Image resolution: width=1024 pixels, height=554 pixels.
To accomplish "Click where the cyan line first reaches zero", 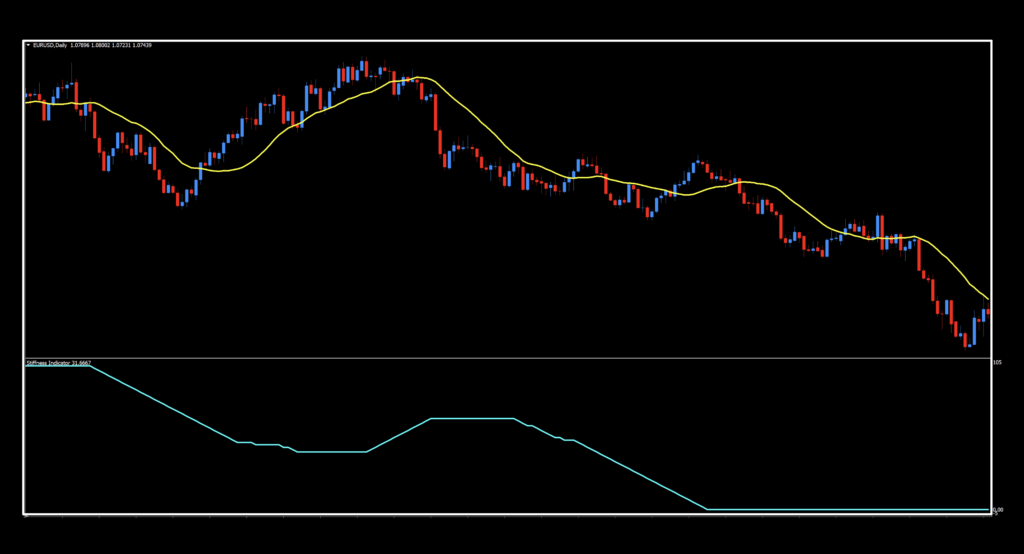I will (708, 509).
